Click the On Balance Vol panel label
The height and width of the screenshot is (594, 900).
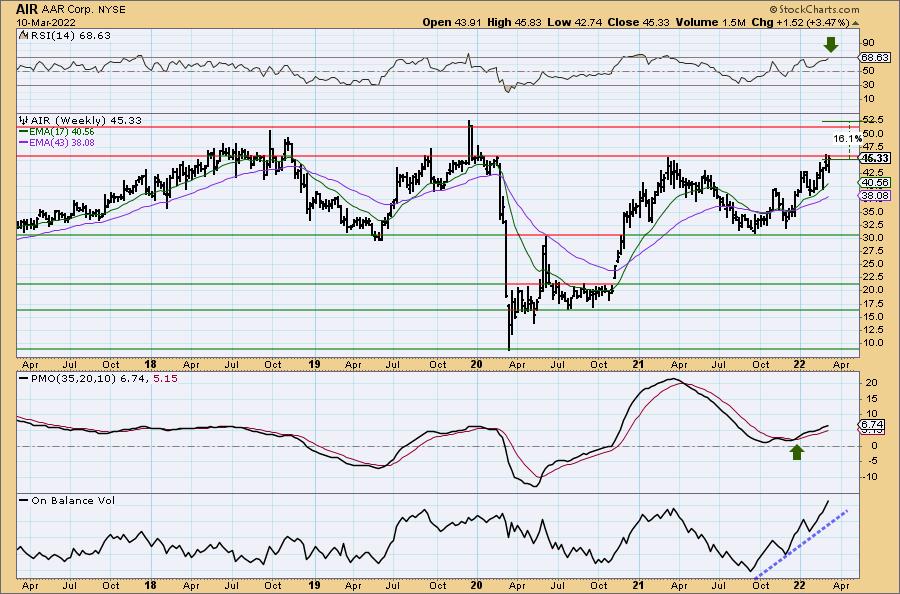tap(73, 500)
